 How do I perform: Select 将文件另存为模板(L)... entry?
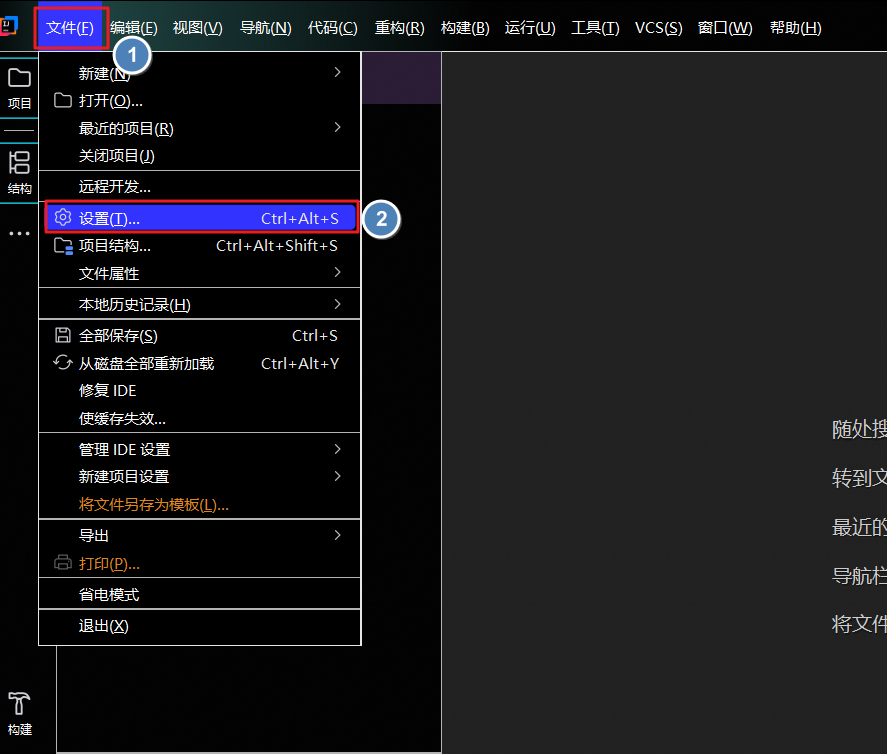199,505
